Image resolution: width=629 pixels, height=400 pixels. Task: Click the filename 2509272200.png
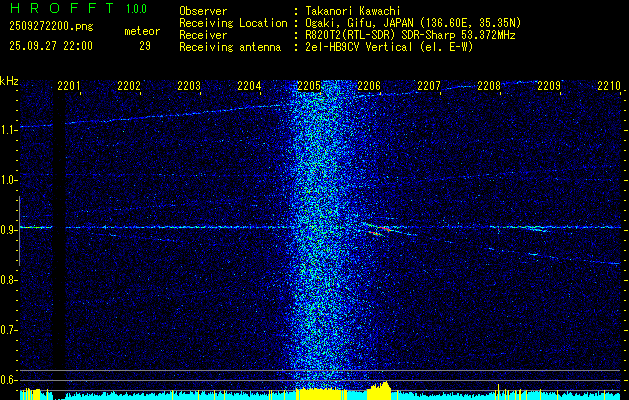(x=51, y=26)
